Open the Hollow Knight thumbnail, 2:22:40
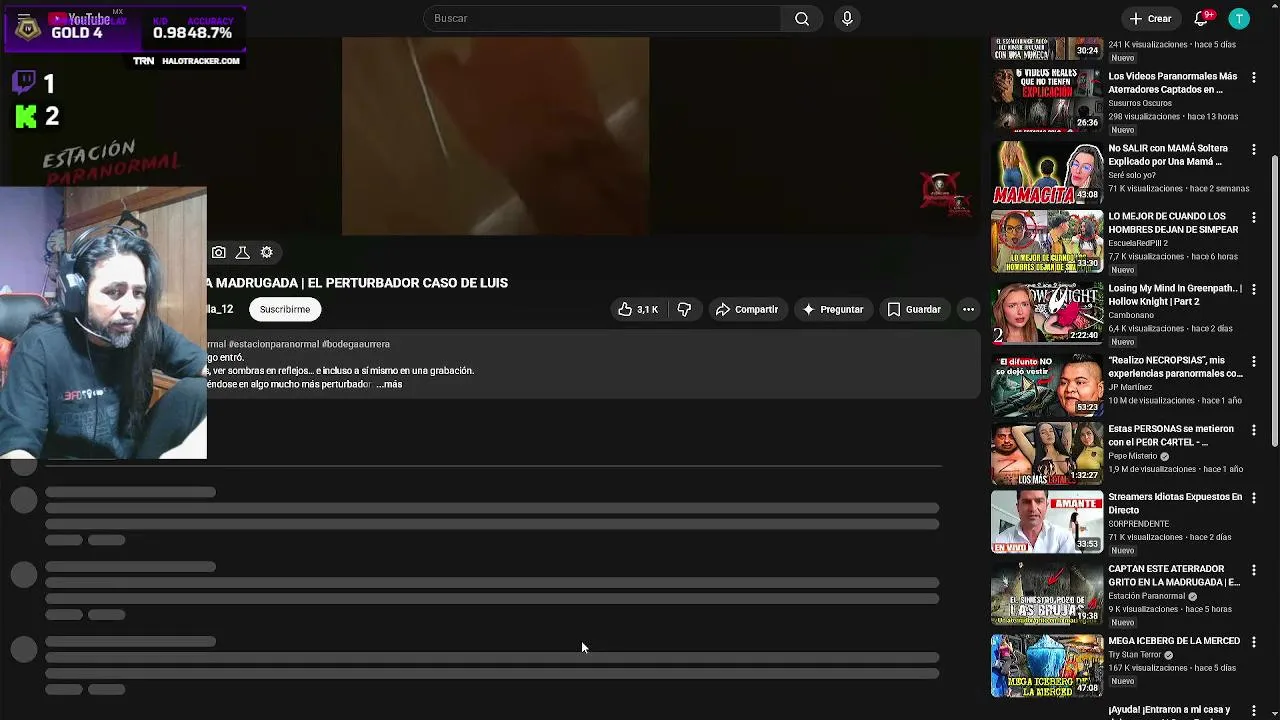Screen dimensions: 1280x720 (x=1047, y=313)
